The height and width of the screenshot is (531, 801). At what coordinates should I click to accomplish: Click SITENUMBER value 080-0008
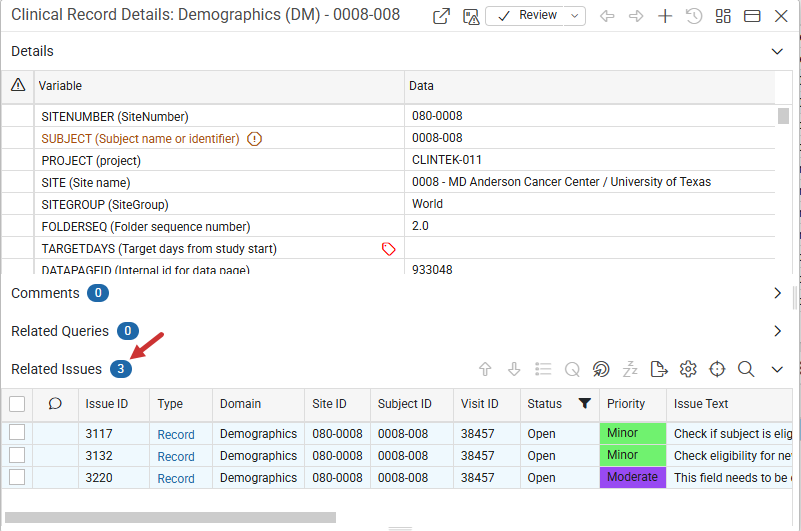pyautogui.click(x=437, y=116)
